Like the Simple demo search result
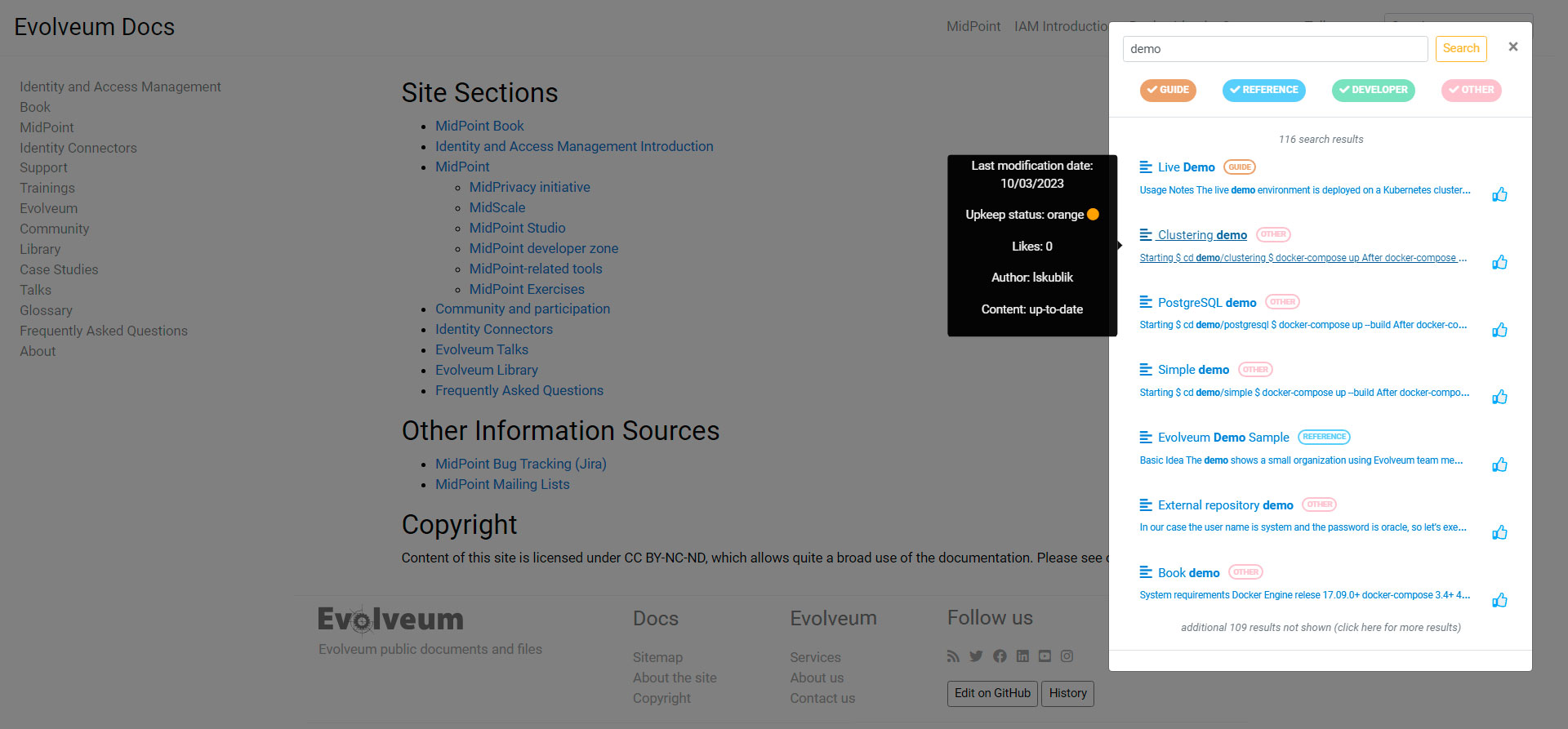Screen dimensions: 1568x729 coord(1499,397)
